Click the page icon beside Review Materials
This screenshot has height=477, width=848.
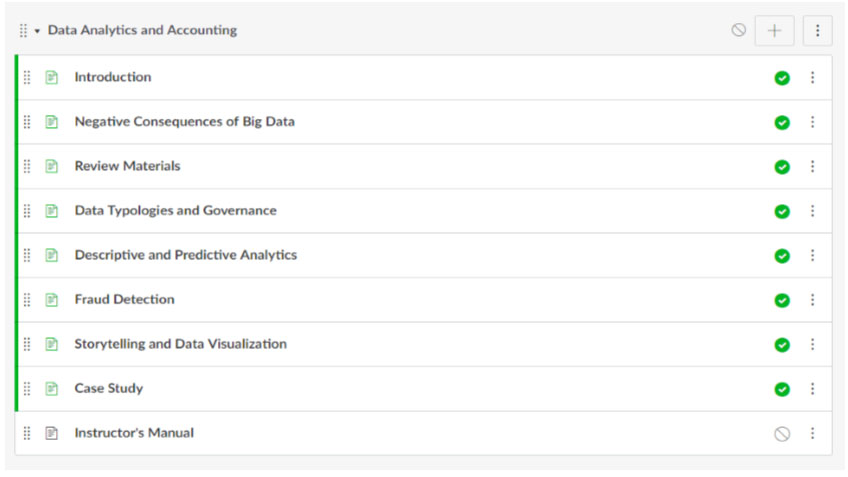point(51,166)
